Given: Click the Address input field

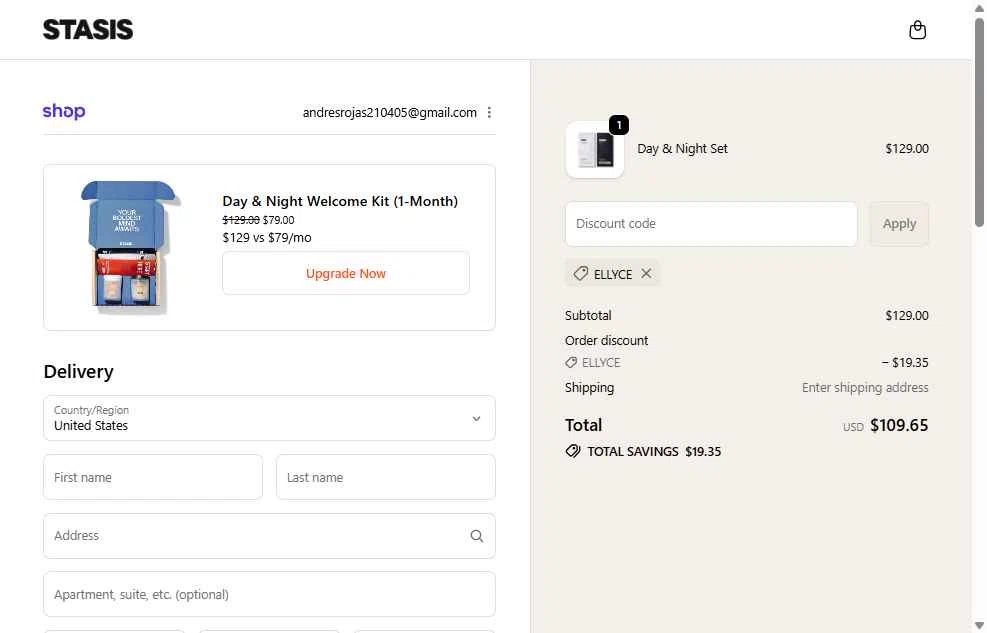Looking at the screenshot, I should pos(269,535).
